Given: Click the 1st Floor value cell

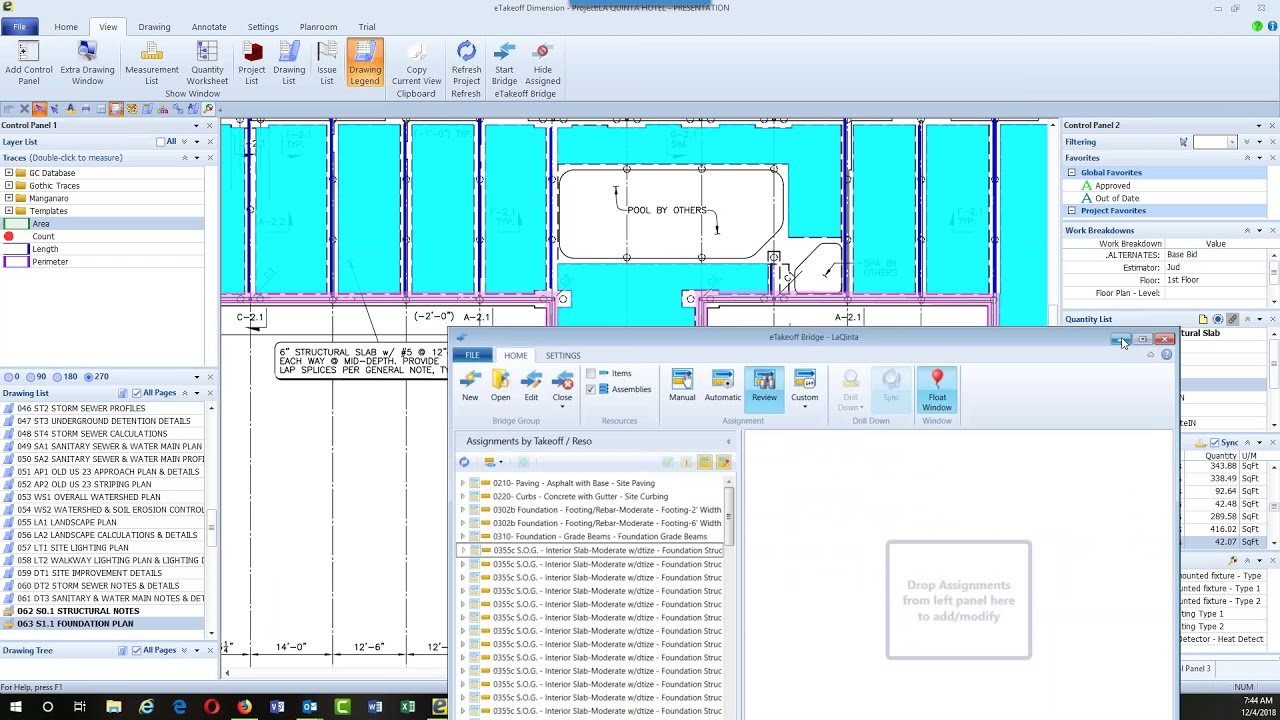Looking at the screenshot, I should coord(1216,280).
